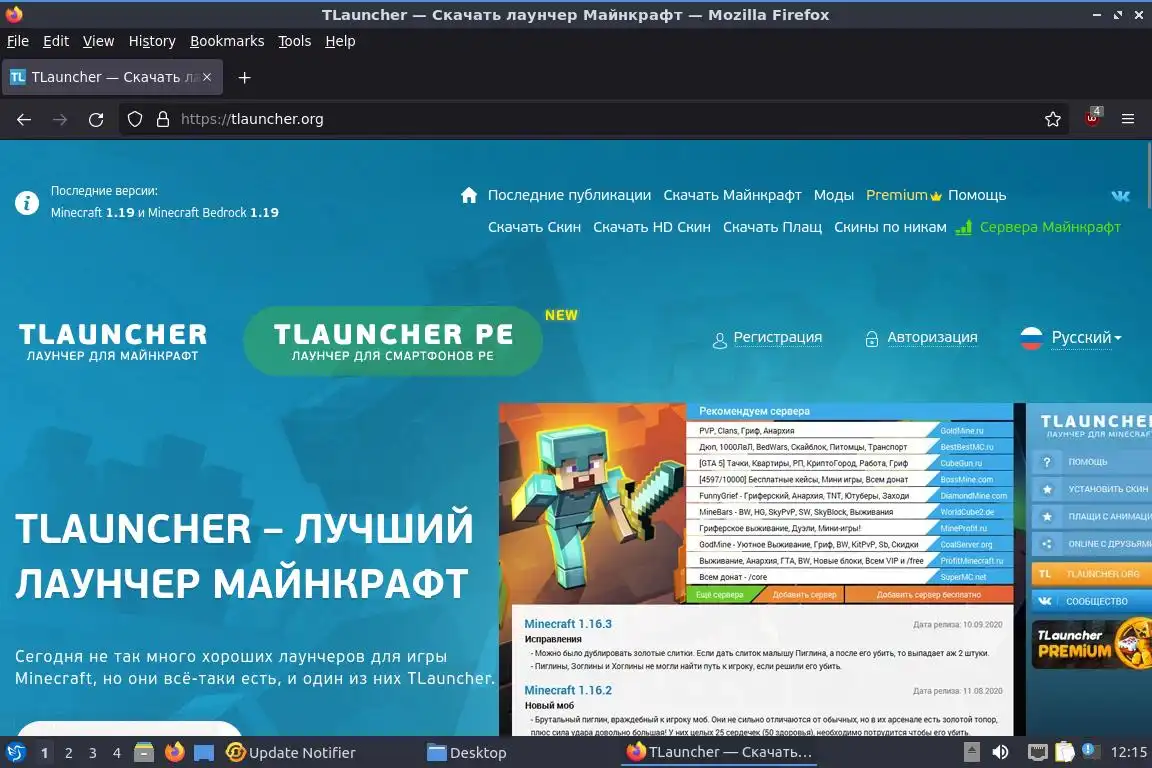
Task: Open the Скачать Скин link
Action: (x=534, y=227)
